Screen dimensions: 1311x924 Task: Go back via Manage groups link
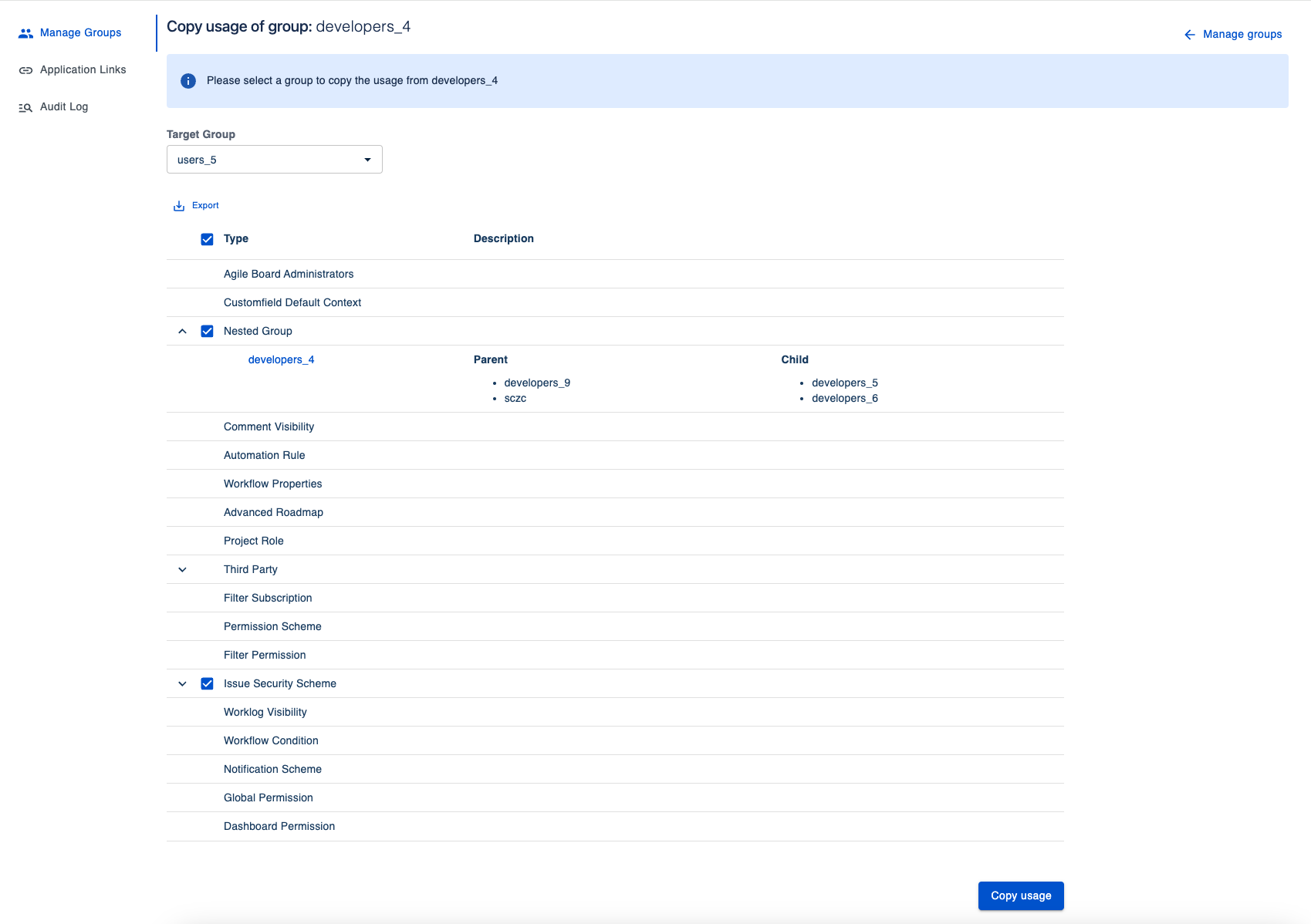1242,35
